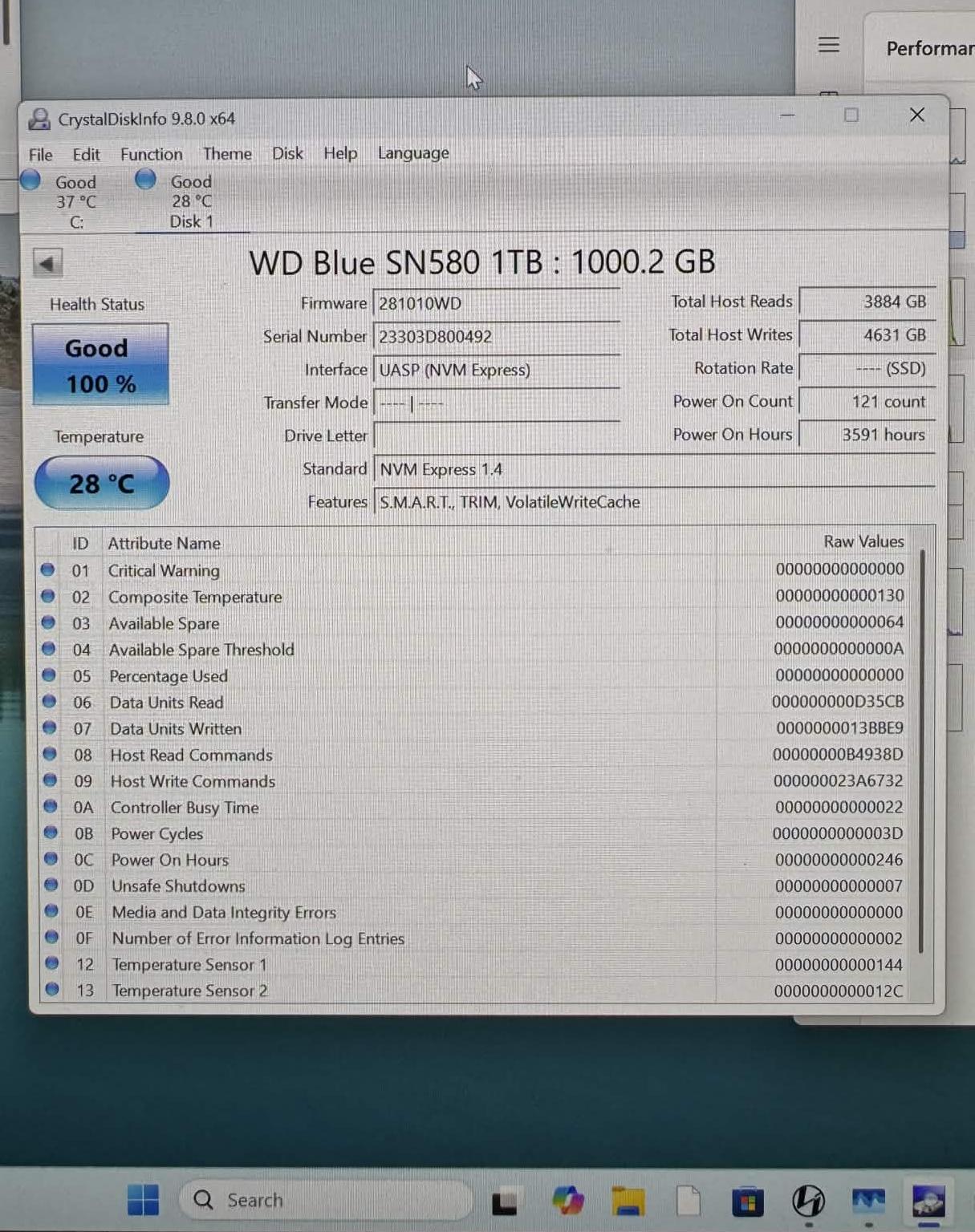
Task: Click the status dot of Composite Temperature row
Action: click(x=48, y=596)
